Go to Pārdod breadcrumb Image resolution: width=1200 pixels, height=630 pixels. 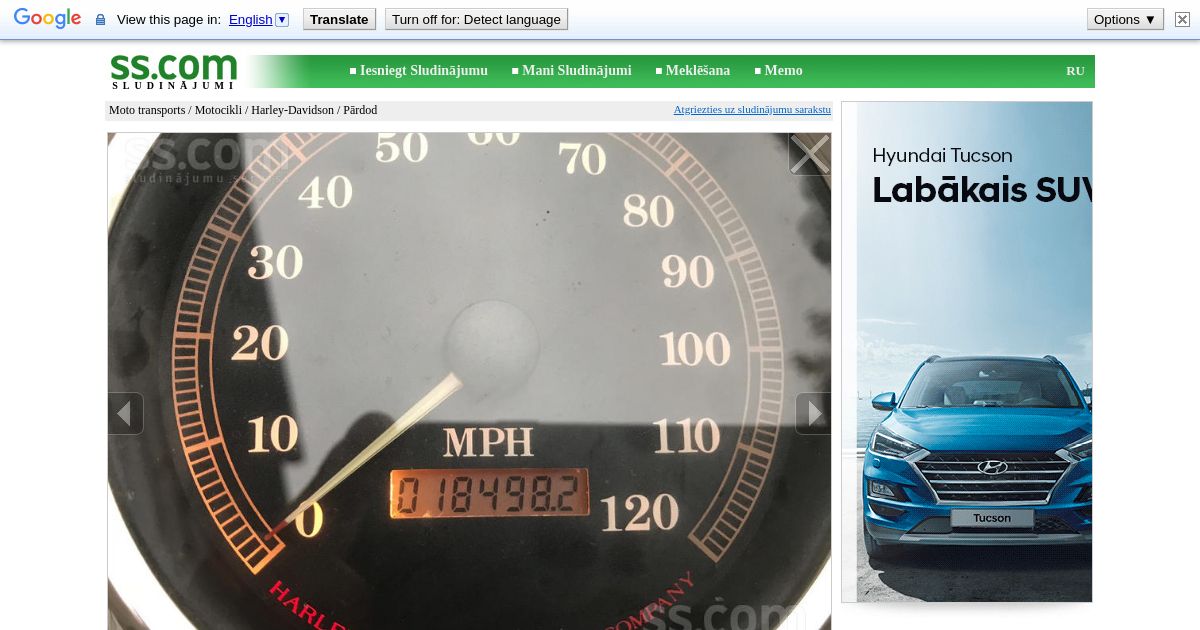[360, 110]
